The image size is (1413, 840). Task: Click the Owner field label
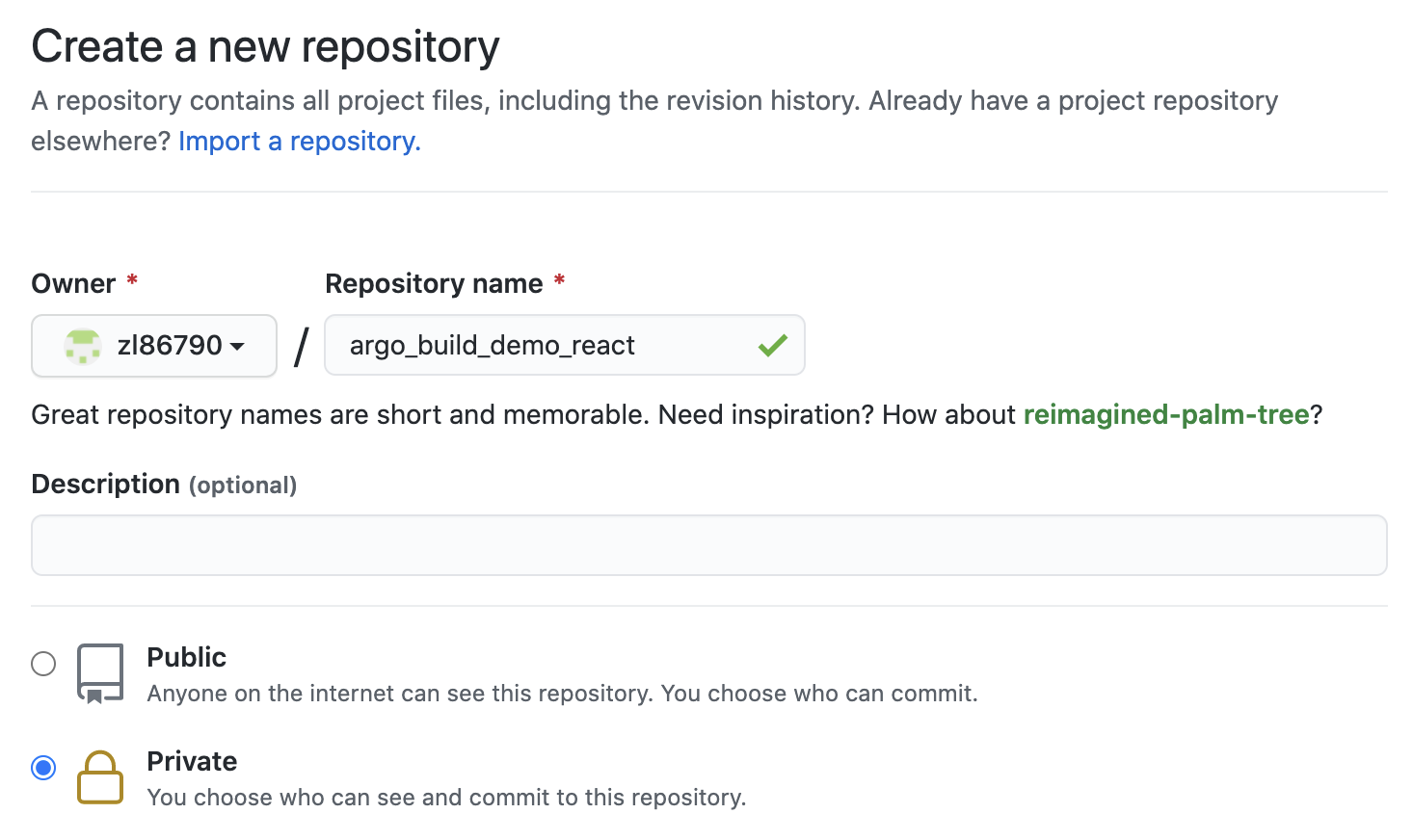click(x=73, y=283)
